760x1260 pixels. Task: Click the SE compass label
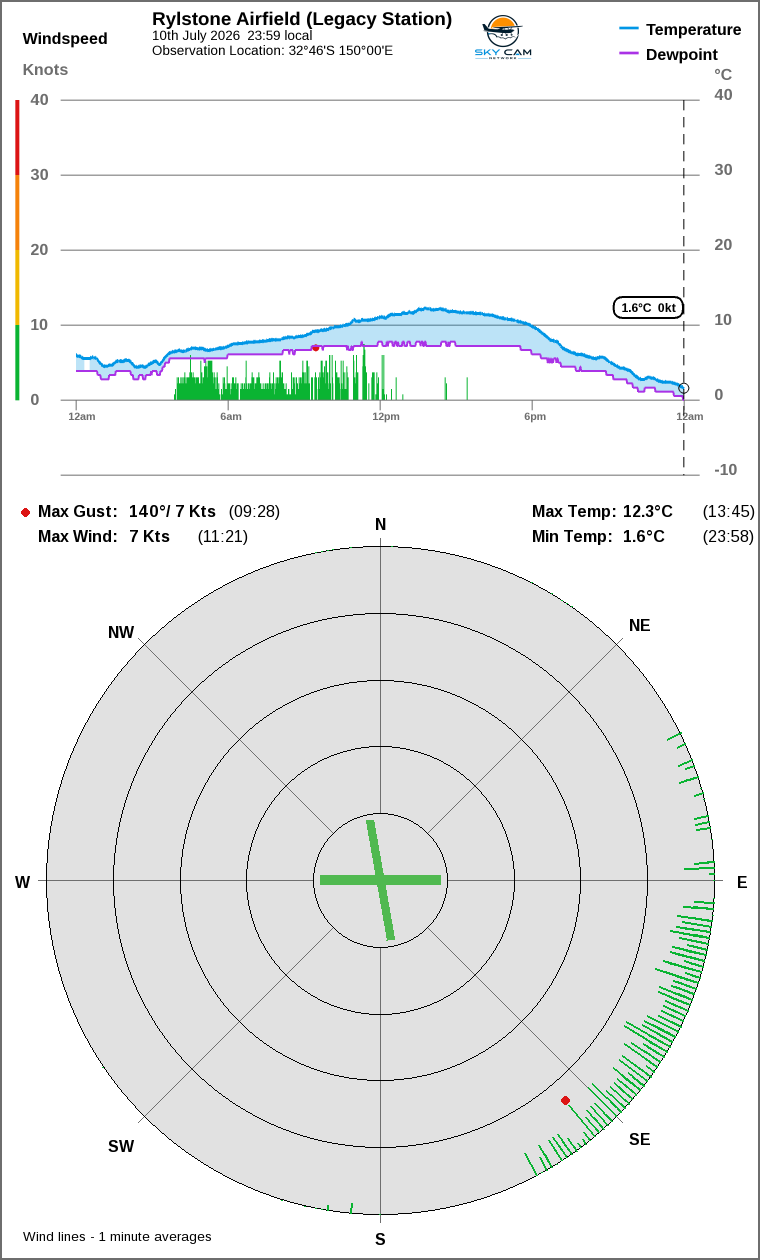[639, 1140]
